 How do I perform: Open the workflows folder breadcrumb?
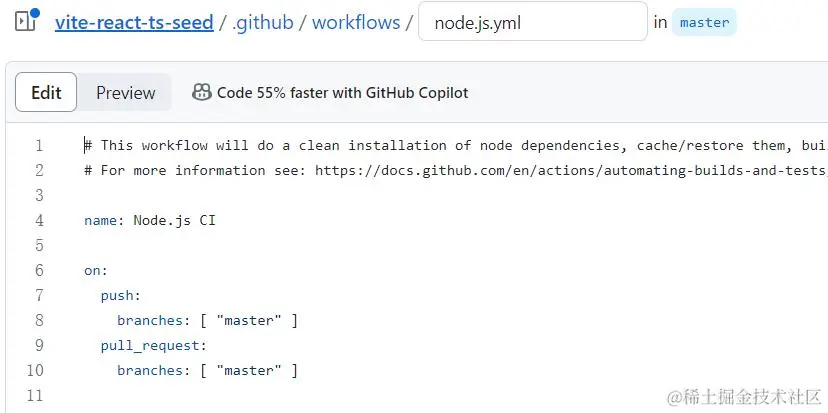(x=356, y=22)
